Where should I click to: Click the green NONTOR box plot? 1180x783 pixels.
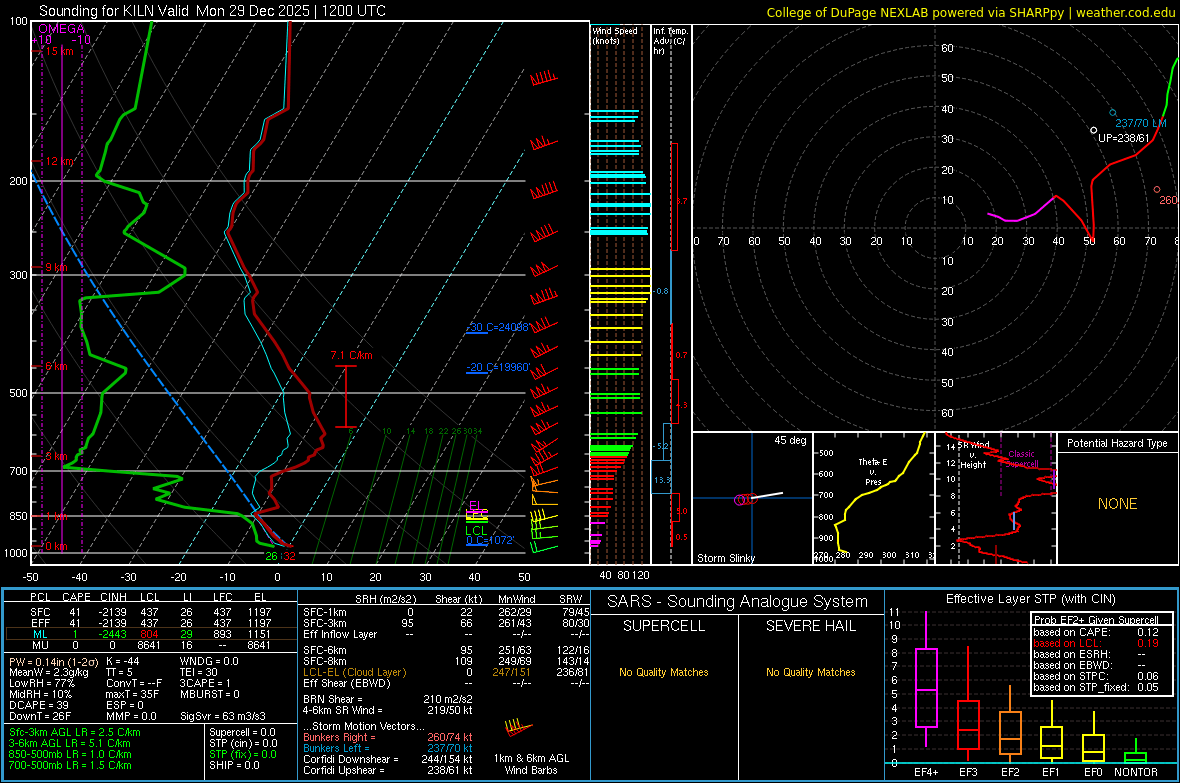(x=1136, y=753)
